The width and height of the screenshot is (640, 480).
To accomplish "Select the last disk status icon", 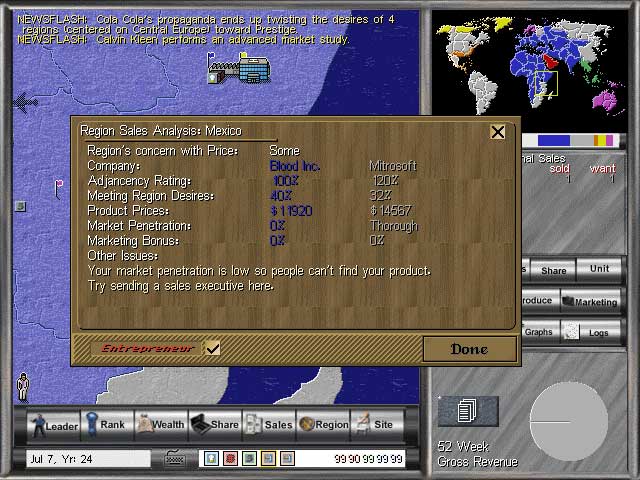I will [287, 458].
